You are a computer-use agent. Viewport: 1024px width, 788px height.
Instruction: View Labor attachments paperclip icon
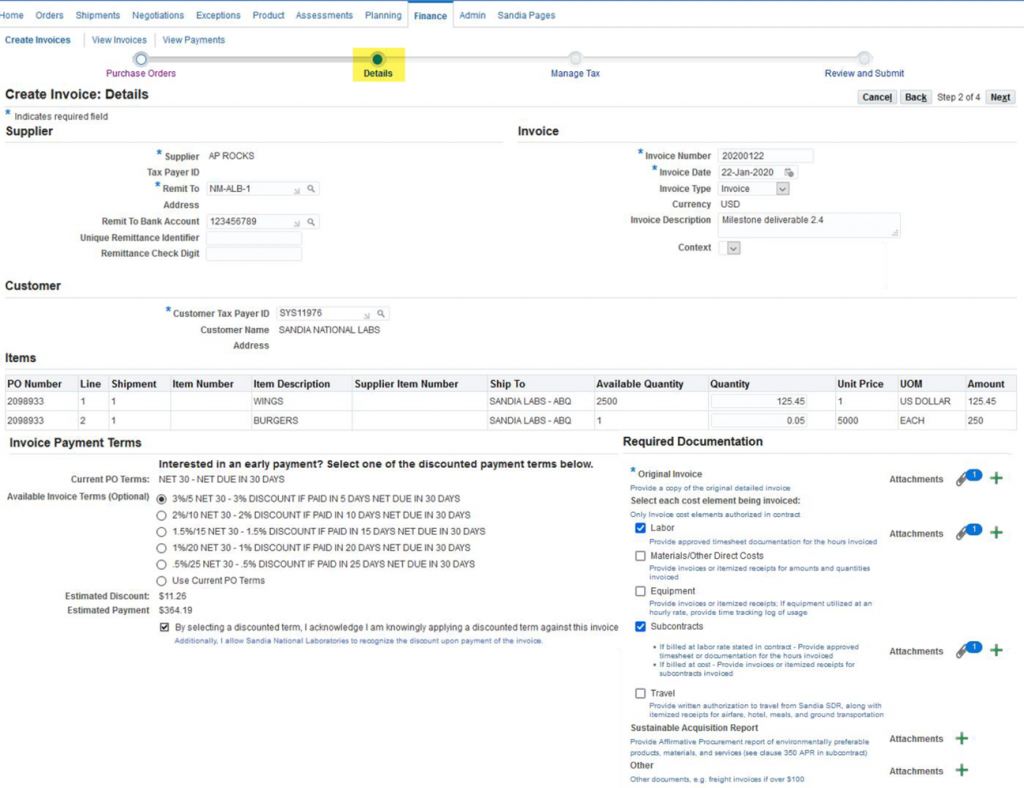[963, 533]
